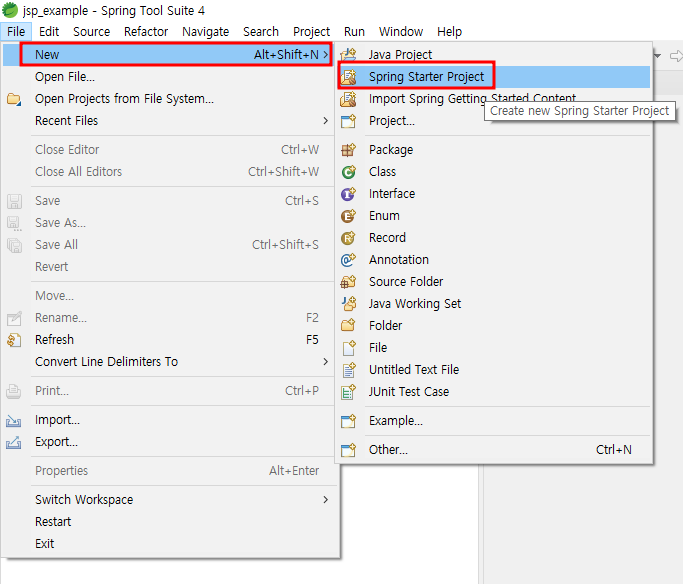
Task: Select Interface entry in New submenu
Action: pos(494,194)
